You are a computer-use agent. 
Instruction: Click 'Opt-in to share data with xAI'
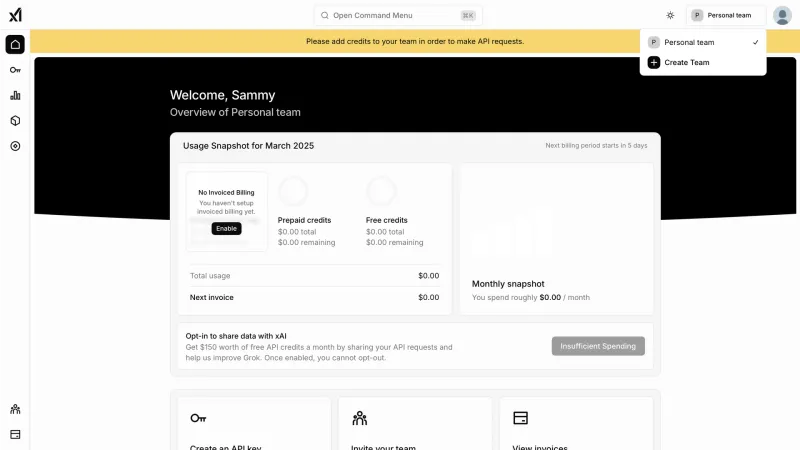tap(236, 336)
